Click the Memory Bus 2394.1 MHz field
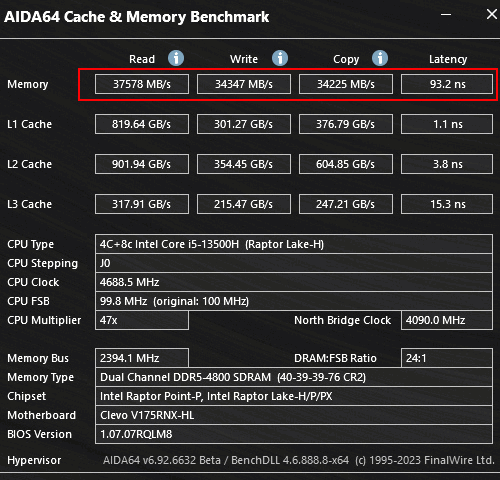The image size is (500, 480). (142, 358)
